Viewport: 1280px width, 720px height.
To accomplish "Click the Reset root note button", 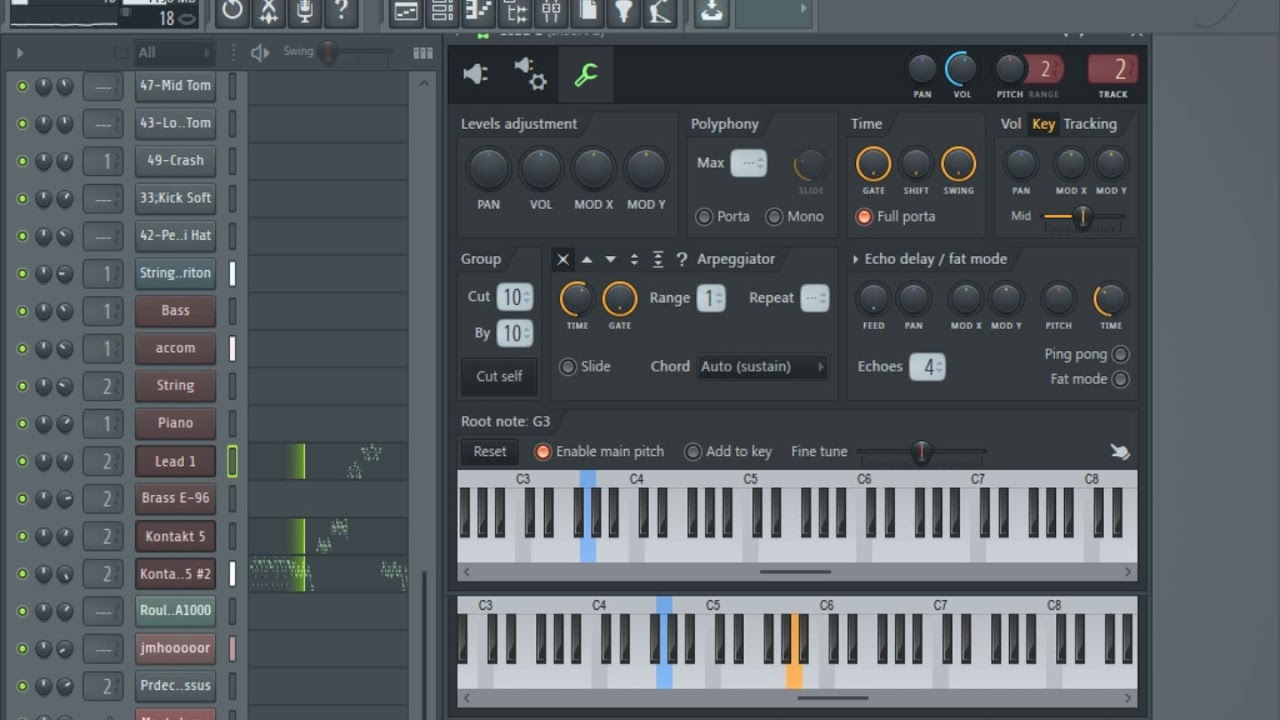I will pos(490,452).
